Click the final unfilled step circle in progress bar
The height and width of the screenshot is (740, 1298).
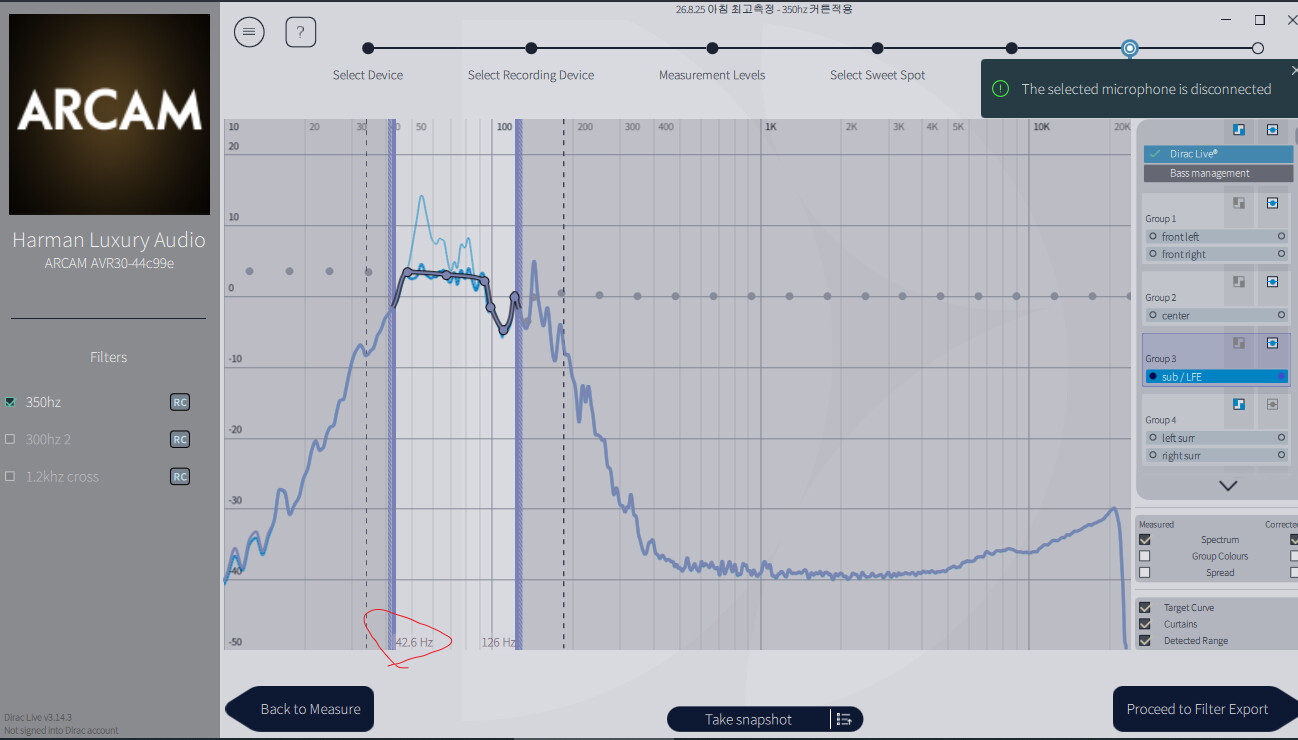tap(1258, 48)
